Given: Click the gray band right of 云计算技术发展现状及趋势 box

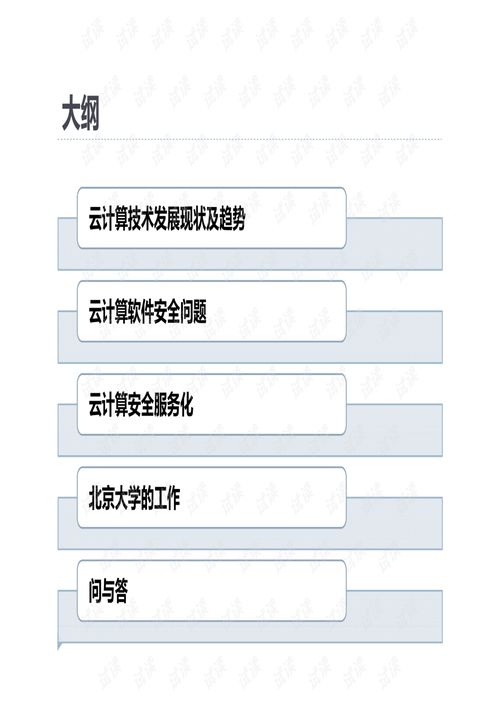Looking at the screenshot, I should (x=395, y=244).
